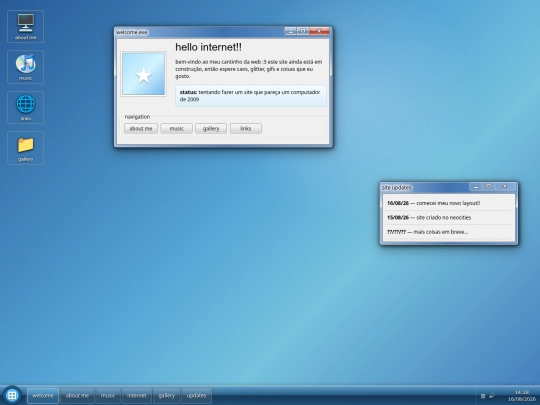Select the about me taskbar item
Screen dimensions: 540x405
77,396
